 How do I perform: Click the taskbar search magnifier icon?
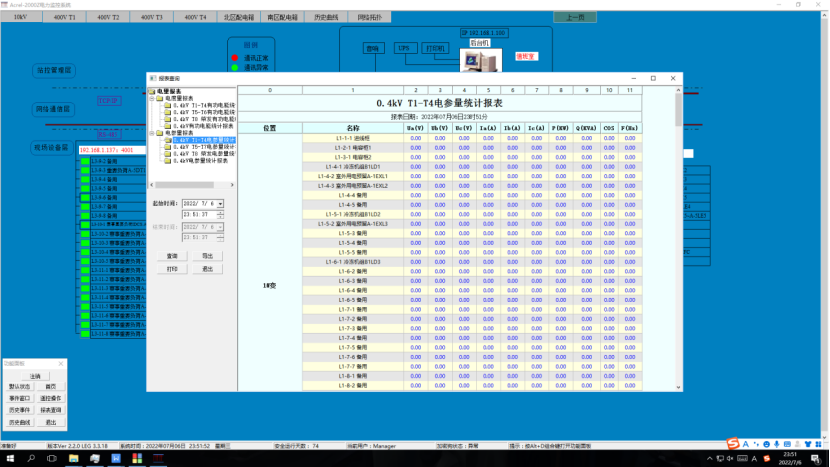[x=30, y=458]
